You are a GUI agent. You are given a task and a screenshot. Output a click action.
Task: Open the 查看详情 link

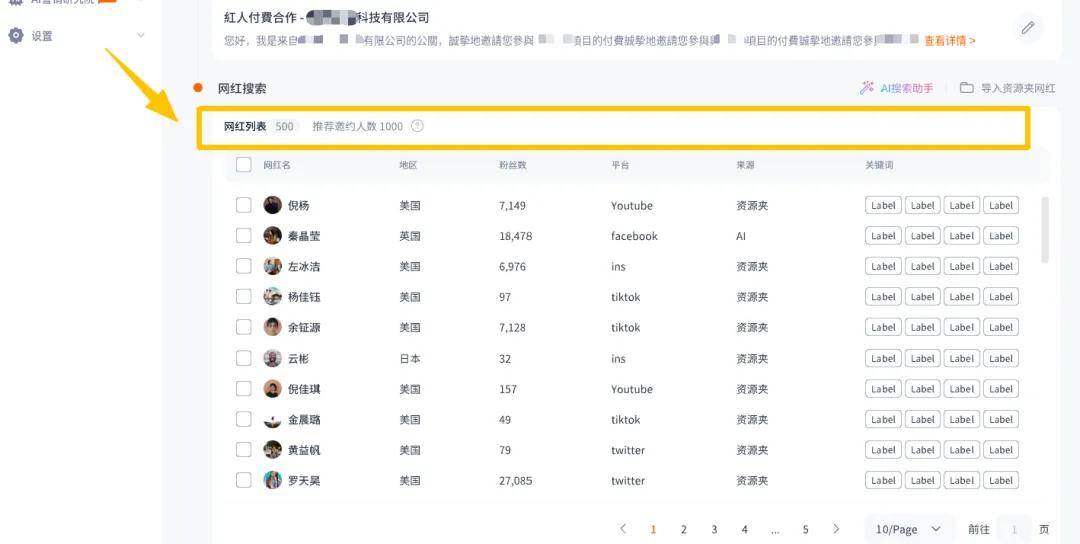(949, 41)
